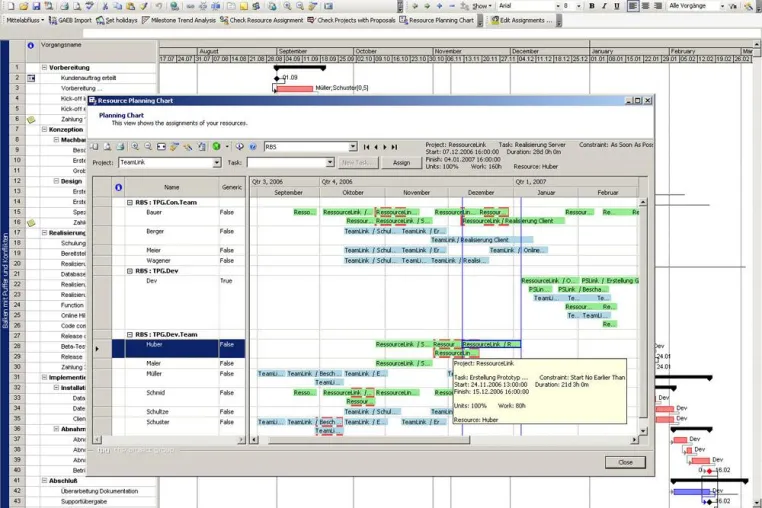Toggle Underline formatting

point(617,6)
